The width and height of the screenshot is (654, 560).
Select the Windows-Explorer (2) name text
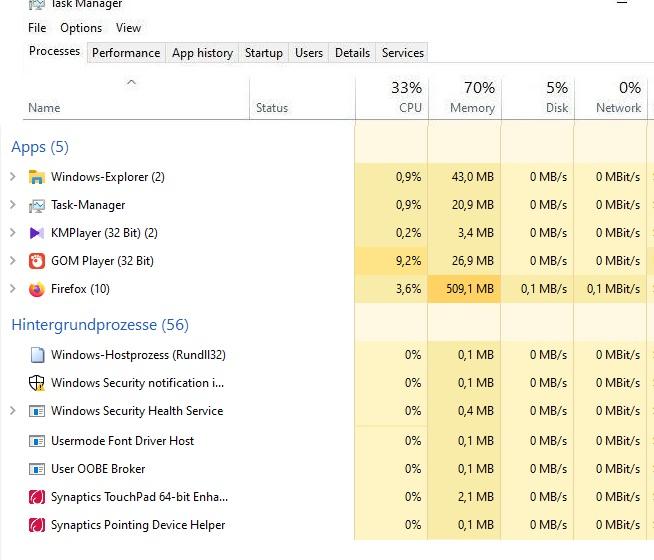108,177
